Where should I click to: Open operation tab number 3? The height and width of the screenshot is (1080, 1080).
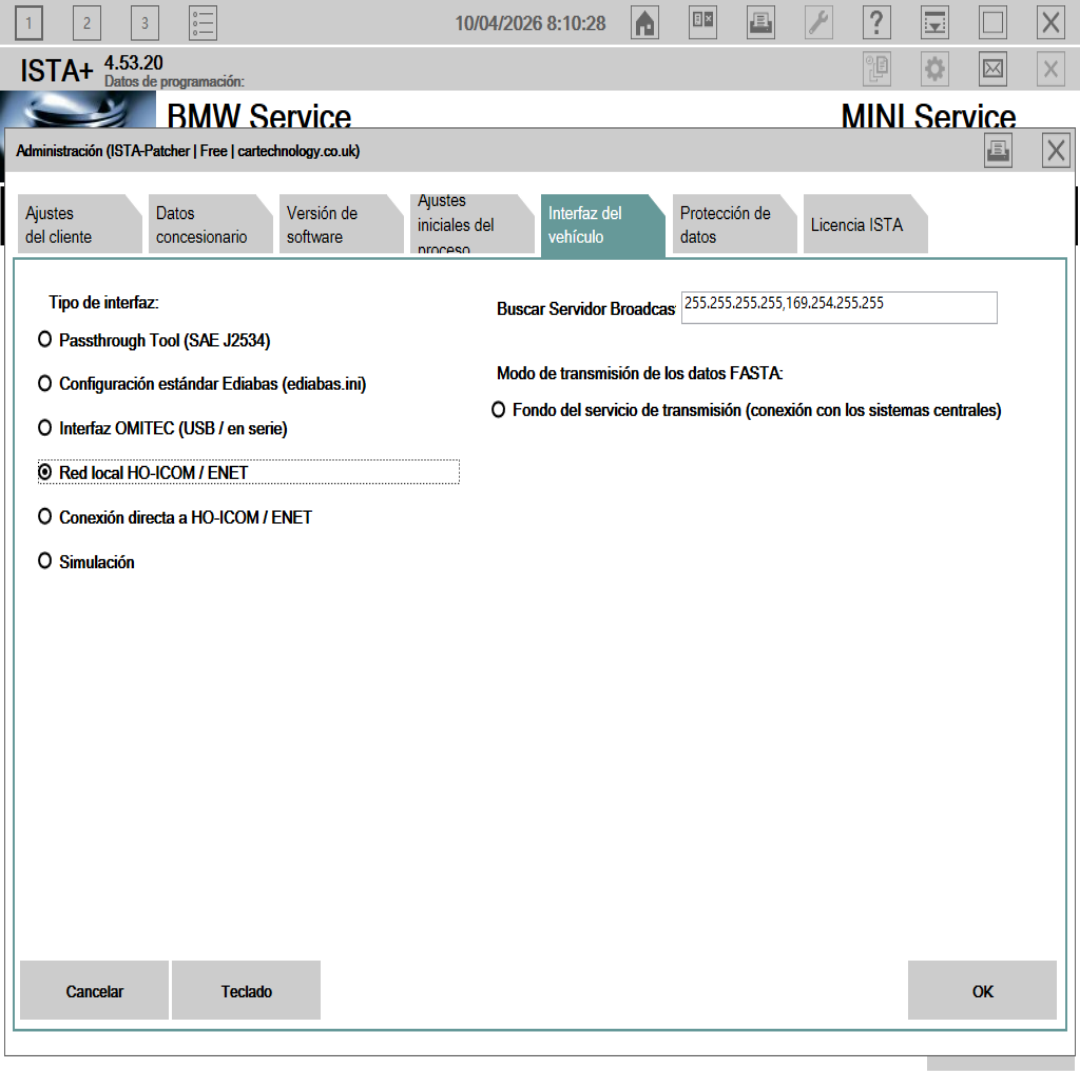tap(145, 23)
